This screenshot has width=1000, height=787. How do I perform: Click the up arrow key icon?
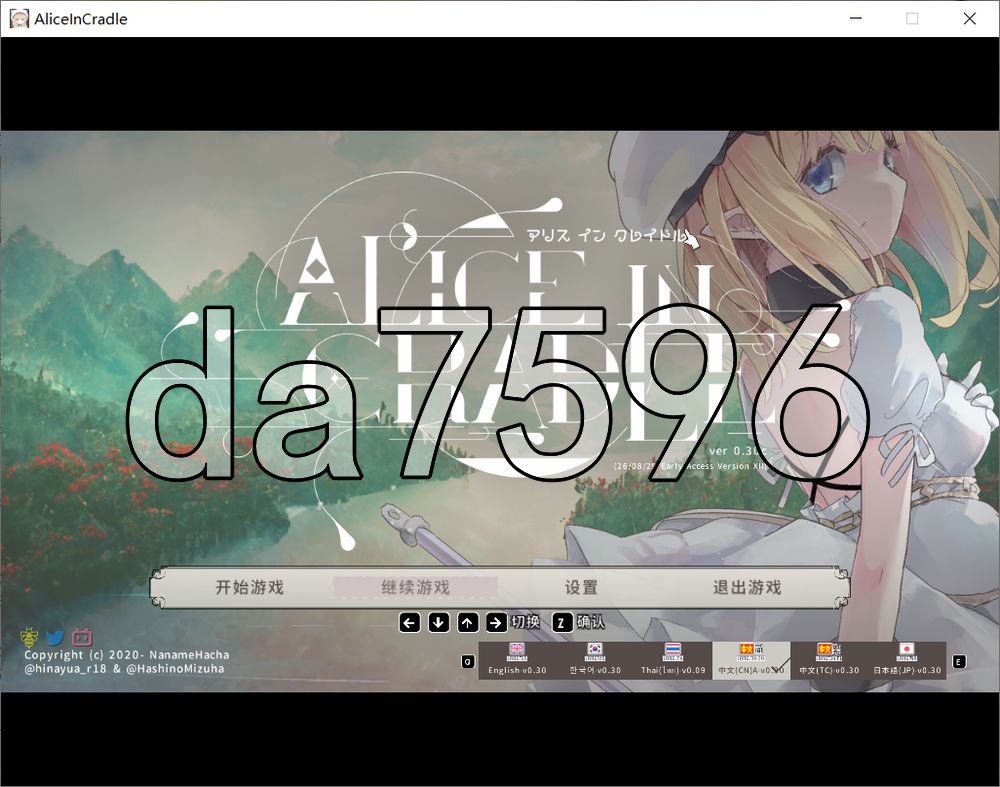click(x=467, y=622)
